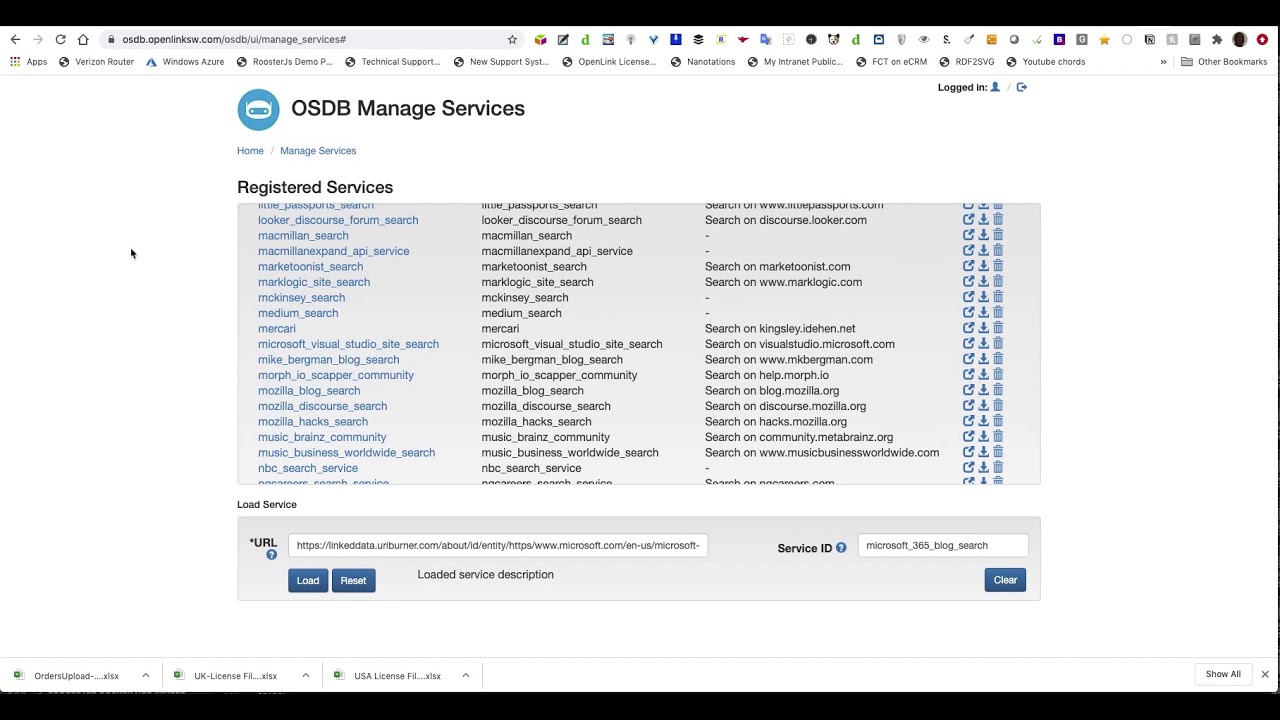Click Show All downloads button
Screen dimensions: 1280x720
tap(1223, 674)
